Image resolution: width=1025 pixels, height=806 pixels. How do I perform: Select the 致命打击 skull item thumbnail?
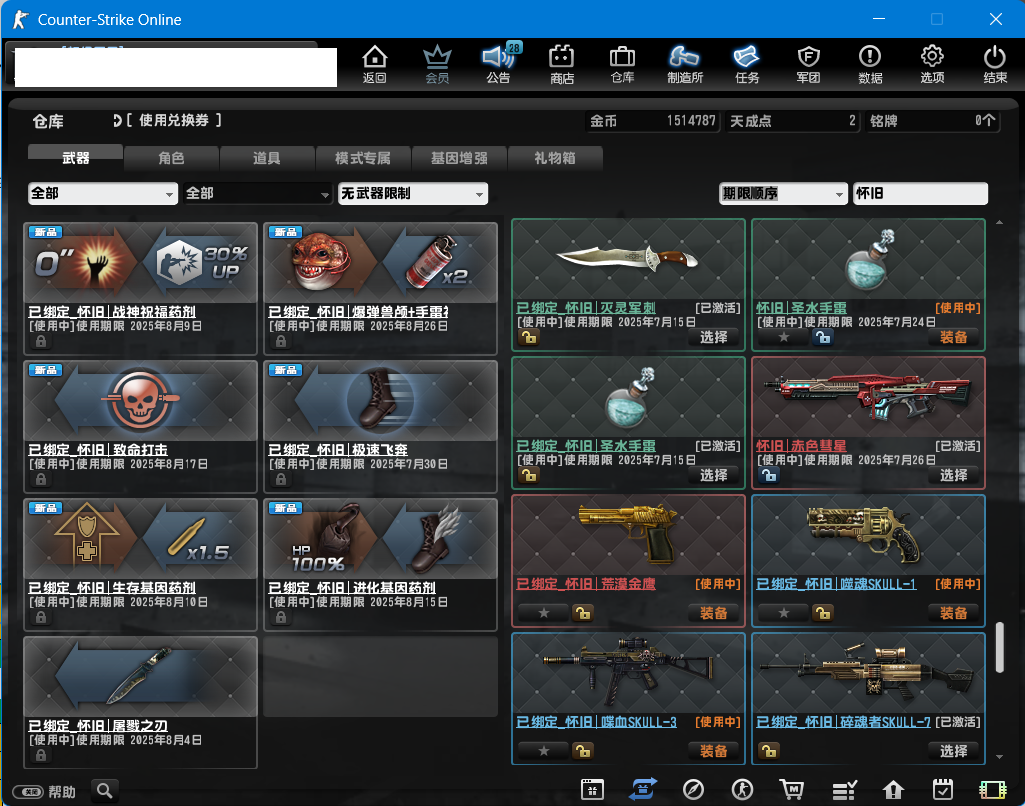click(141, 401)
